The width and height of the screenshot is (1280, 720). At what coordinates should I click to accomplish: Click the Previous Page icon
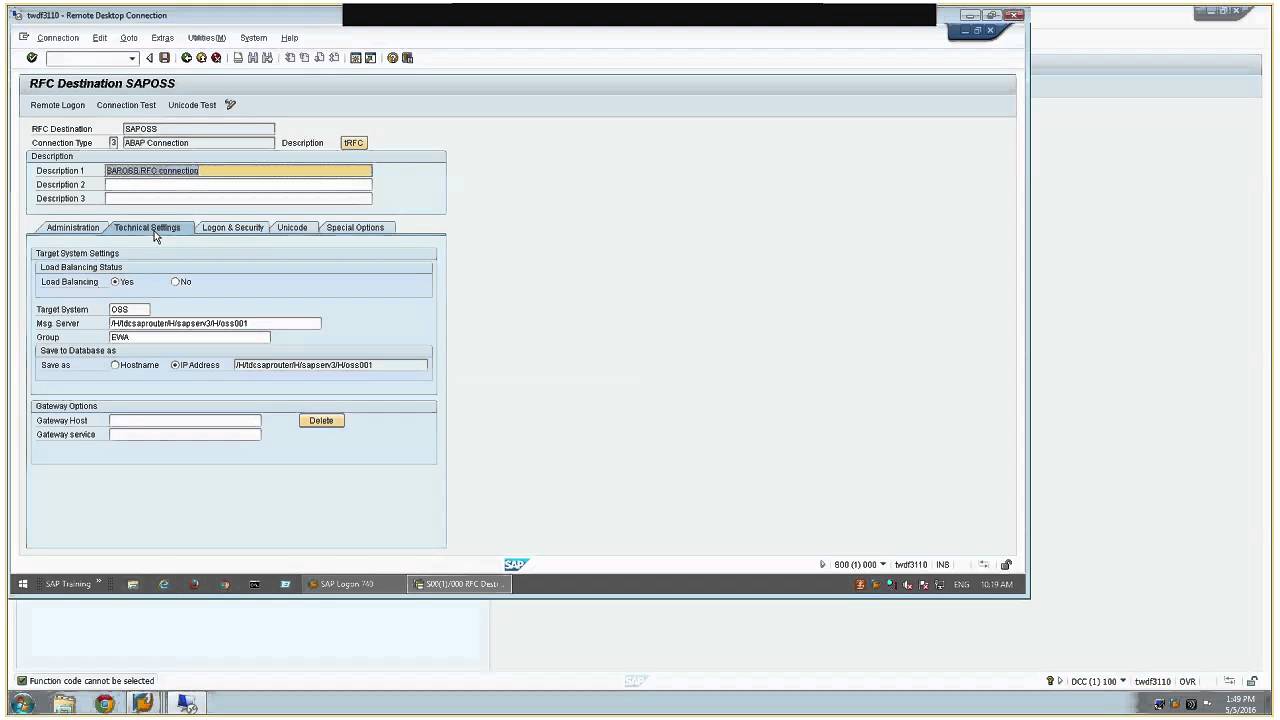point(304,58)
